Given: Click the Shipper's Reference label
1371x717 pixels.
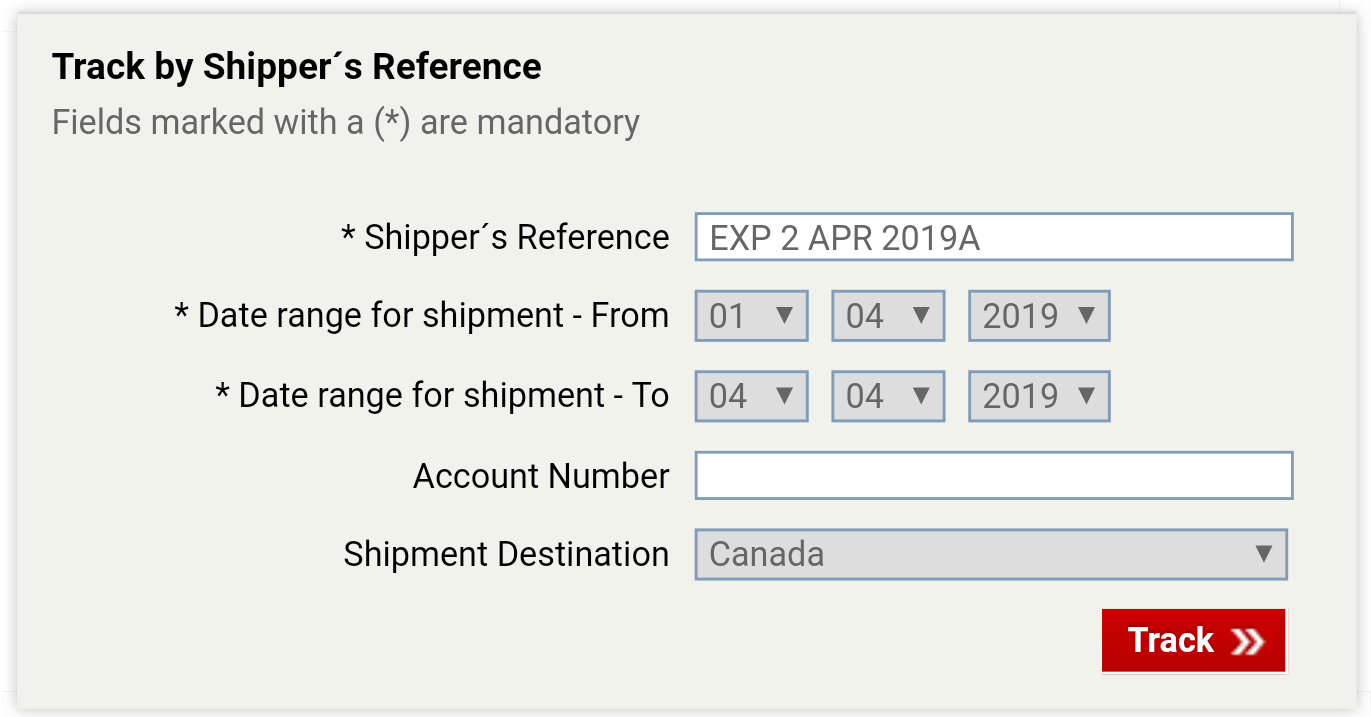Looking at the screenshot, I should (505, 237).
